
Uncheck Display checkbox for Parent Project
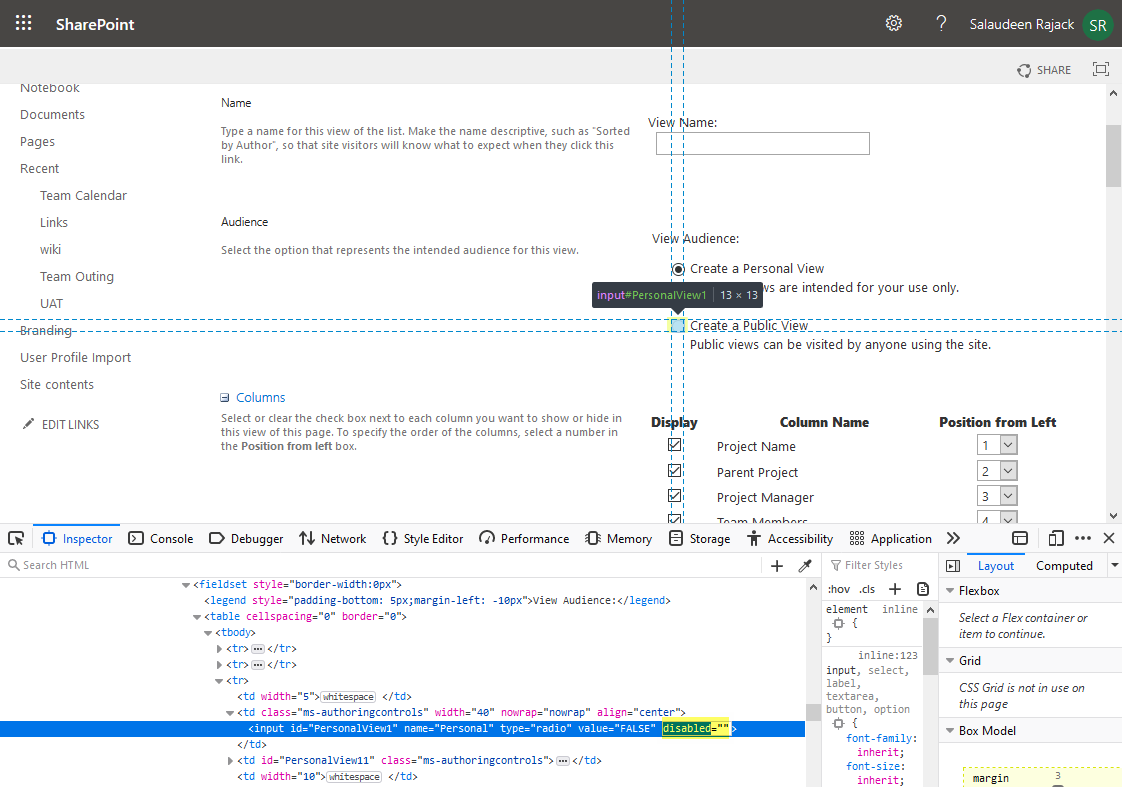(675, 470)
